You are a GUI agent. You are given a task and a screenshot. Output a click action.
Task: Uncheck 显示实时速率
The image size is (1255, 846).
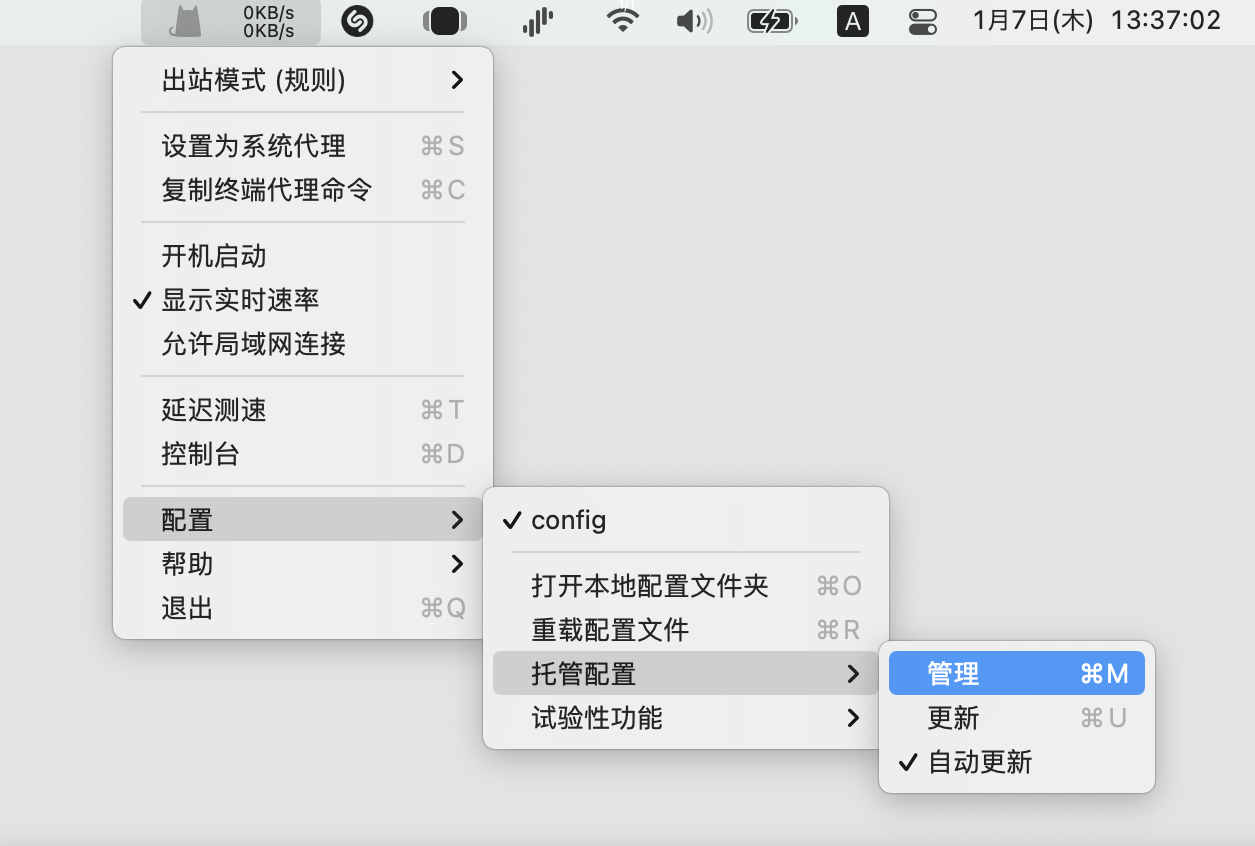pos(303,300)
